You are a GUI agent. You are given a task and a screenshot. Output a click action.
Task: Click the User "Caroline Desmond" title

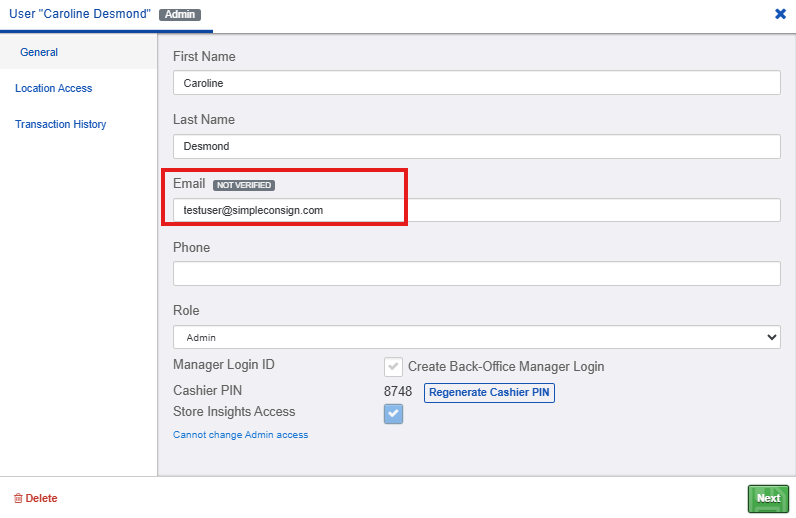(x=80, y=14)
